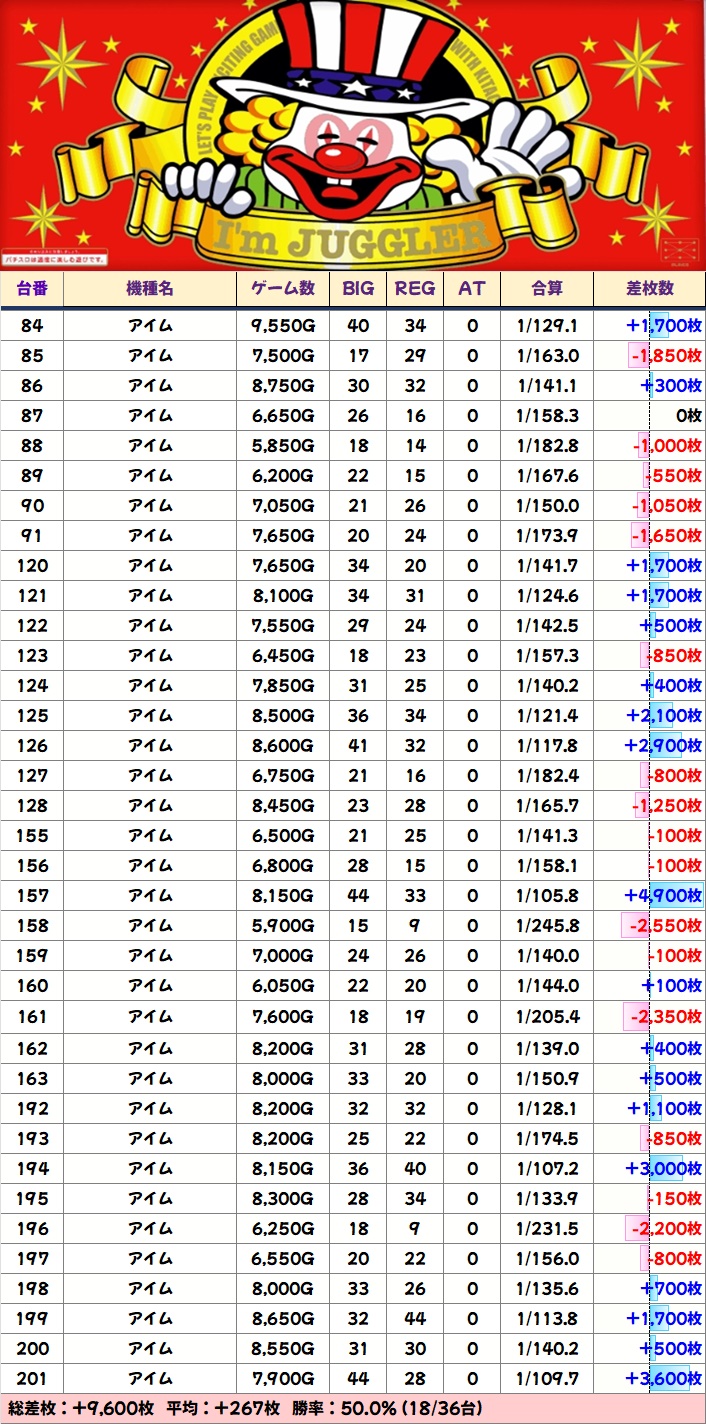The height and width of the screenshot is (1424, 706).
Task: Select machine number 90 cell
Action: 32,506
